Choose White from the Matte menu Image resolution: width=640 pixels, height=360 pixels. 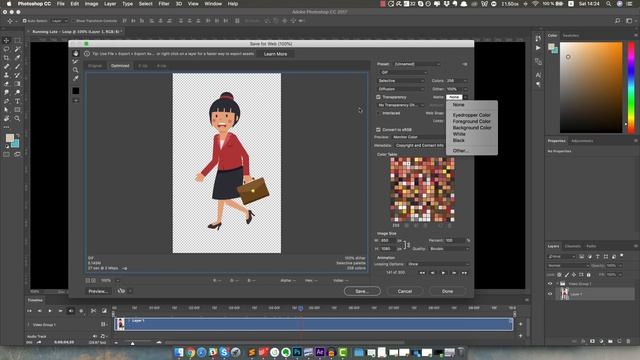[459, 134]
